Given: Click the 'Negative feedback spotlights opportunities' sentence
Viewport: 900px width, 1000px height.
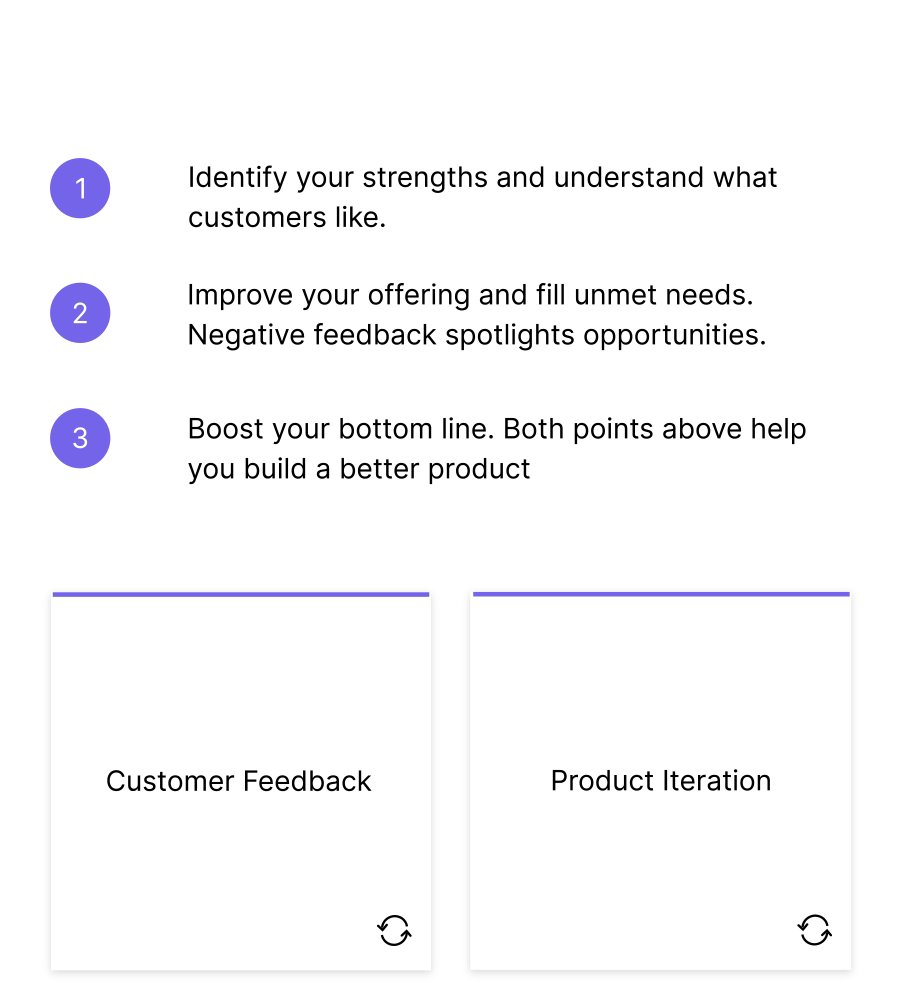Looking at the screenshot, I should tap(476, 335).
